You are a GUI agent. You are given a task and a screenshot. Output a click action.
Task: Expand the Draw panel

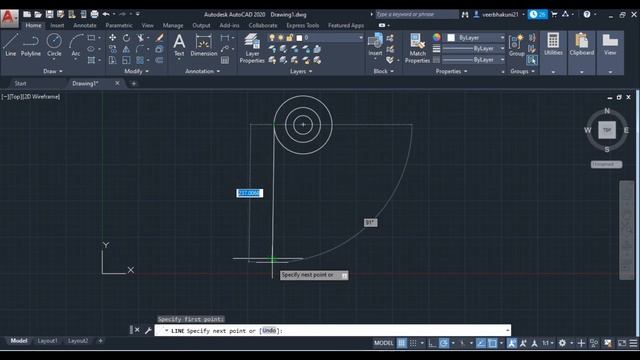53,71
